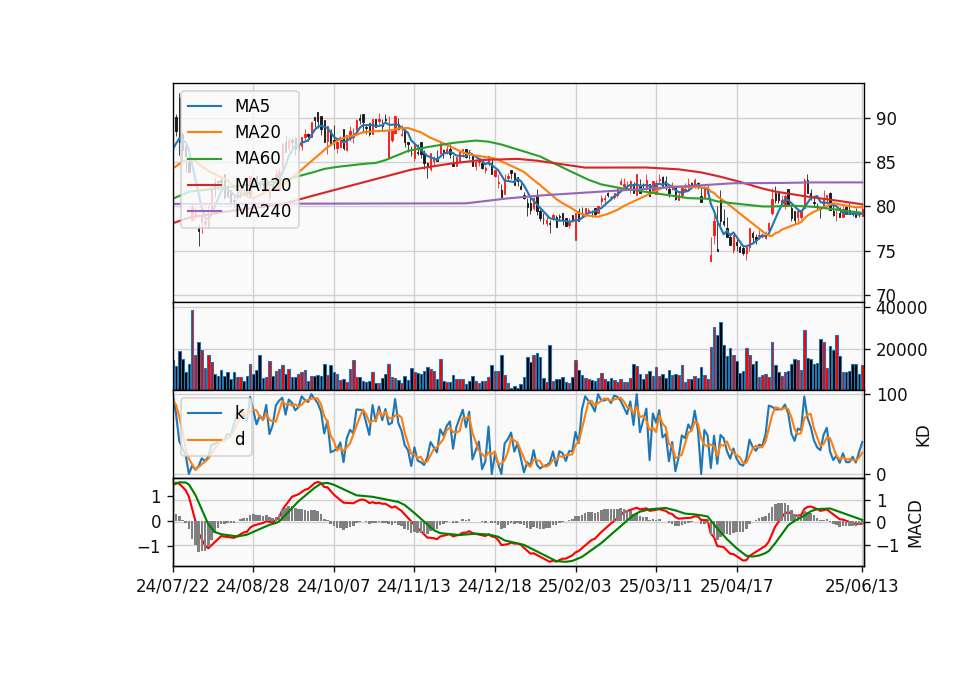Click the green MA60 legend line sample

pyautogui.click(x=204, y=159)
